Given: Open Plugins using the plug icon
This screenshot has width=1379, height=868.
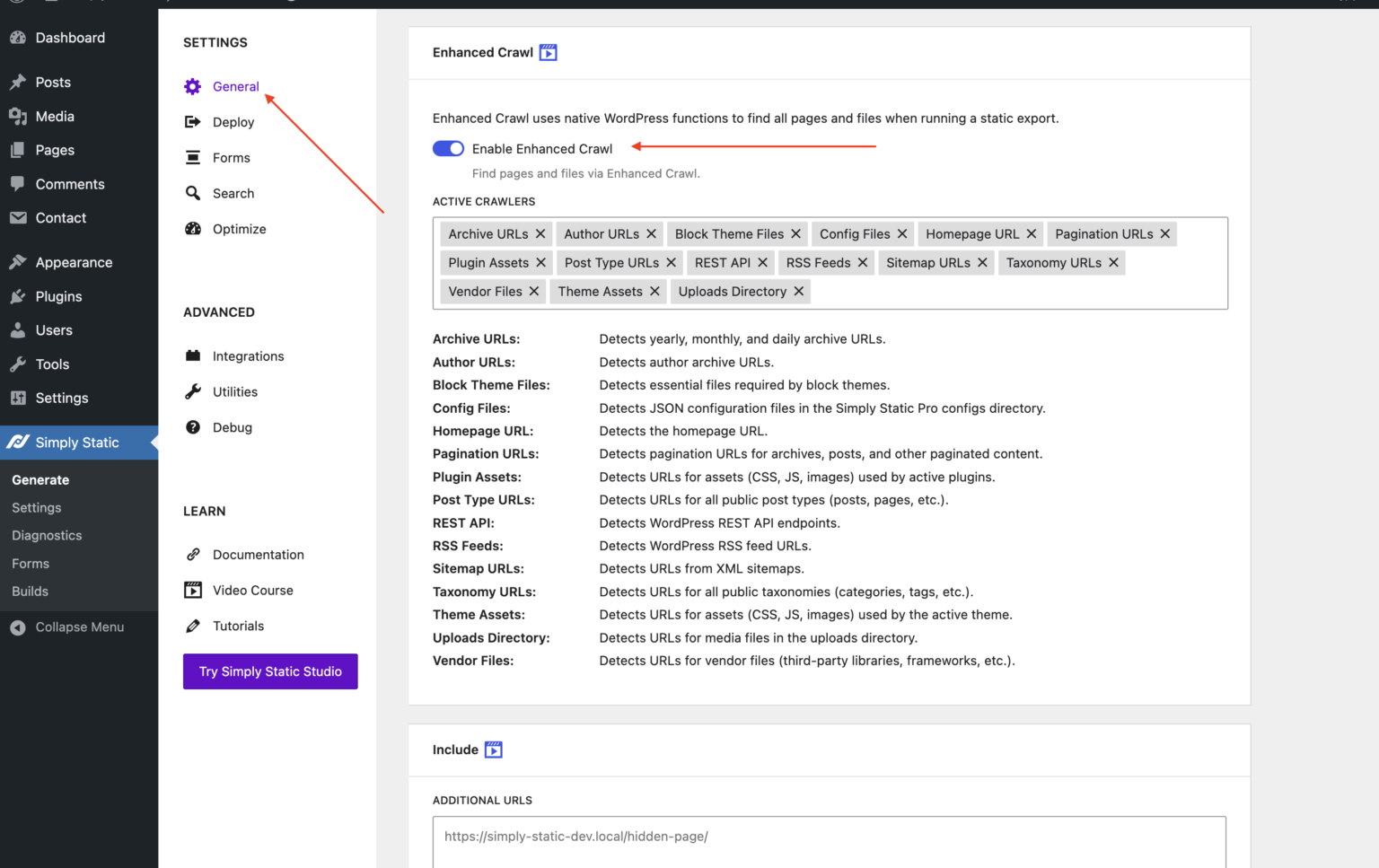Looking at the screenshot, I should click(x=18, y=296).
